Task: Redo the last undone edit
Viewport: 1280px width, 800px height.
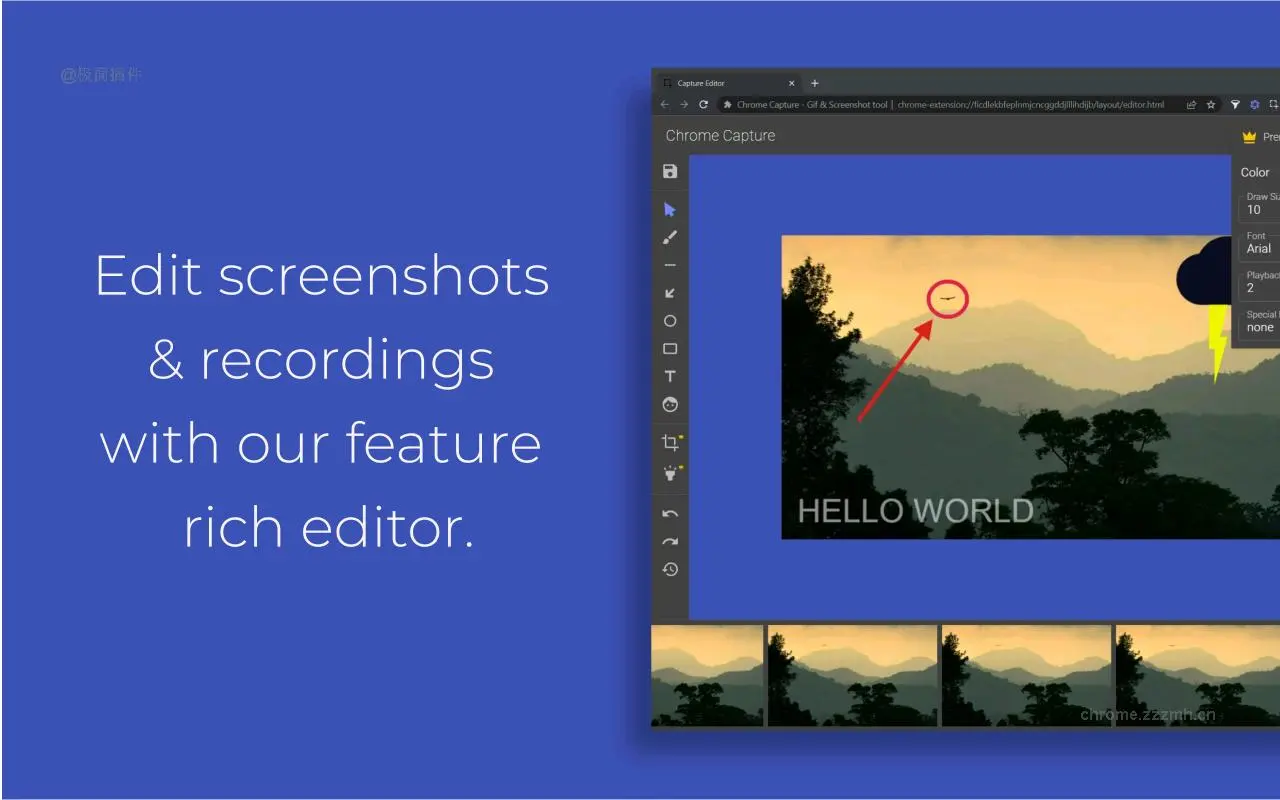Action: (x=670, y=542)
